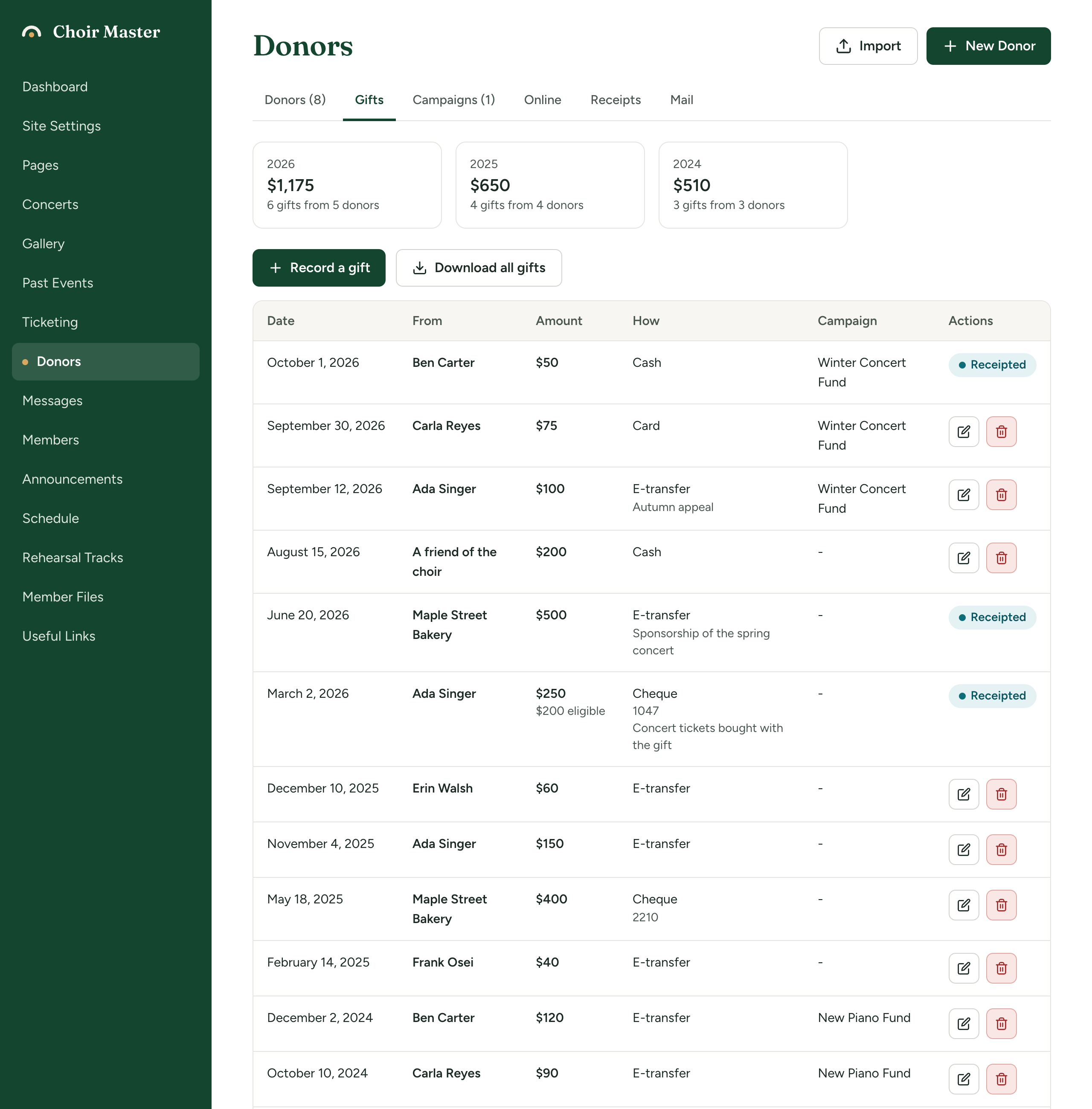Delete the December 2, 2024 gift
The width and height of the screenshot is (1092, 1109).
1002,1024
